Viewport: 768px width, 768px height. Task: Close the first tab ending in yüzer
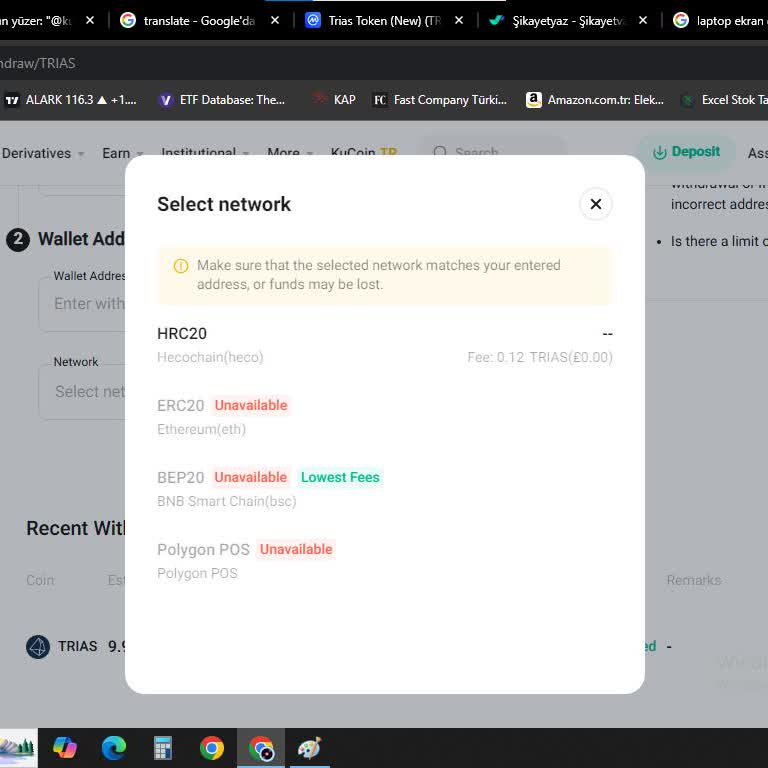pyautogui.click(x=90, y=21)
